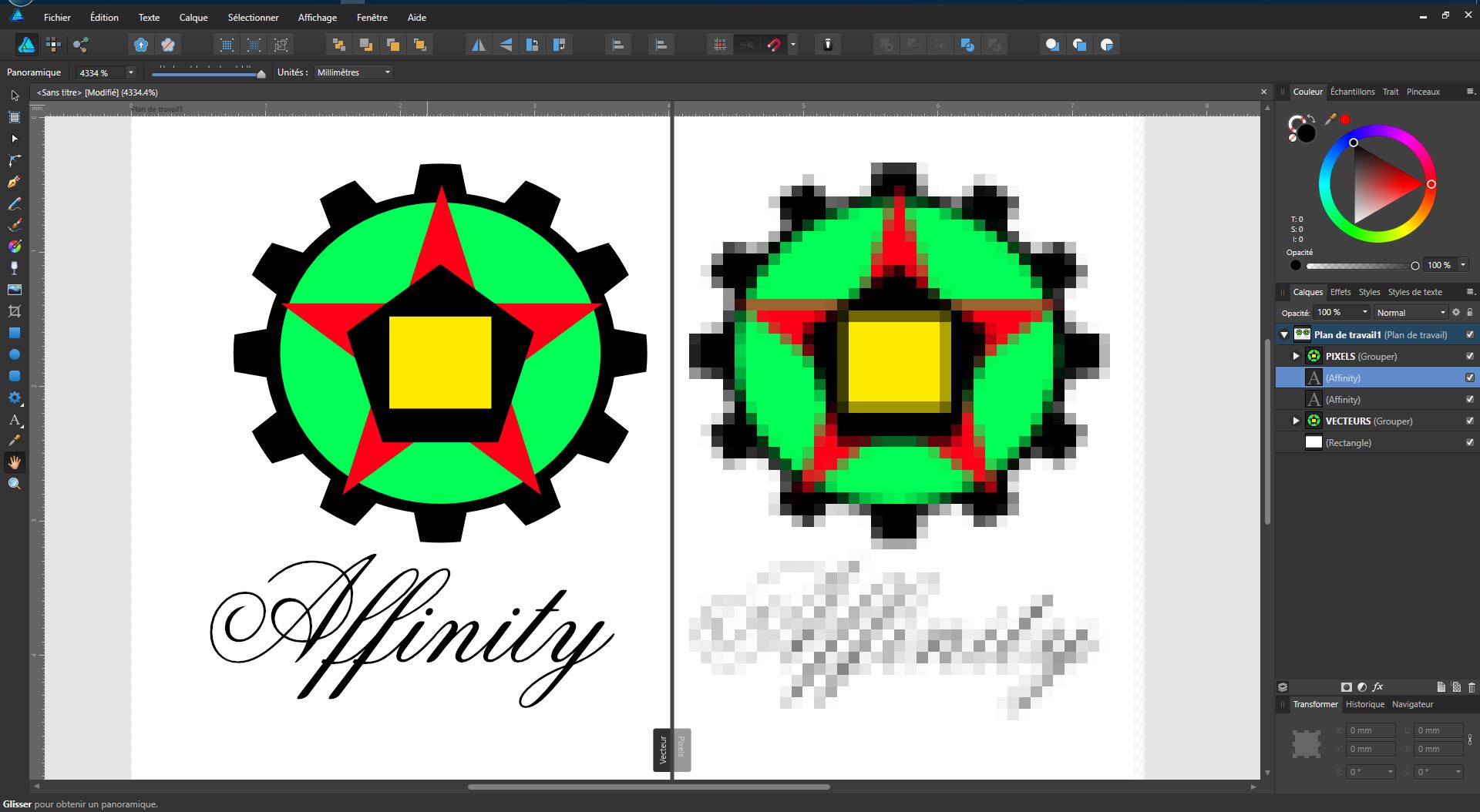
Task: Toggle visibility of (Rectangle) layer
Action: click(x=1469, y=442)
